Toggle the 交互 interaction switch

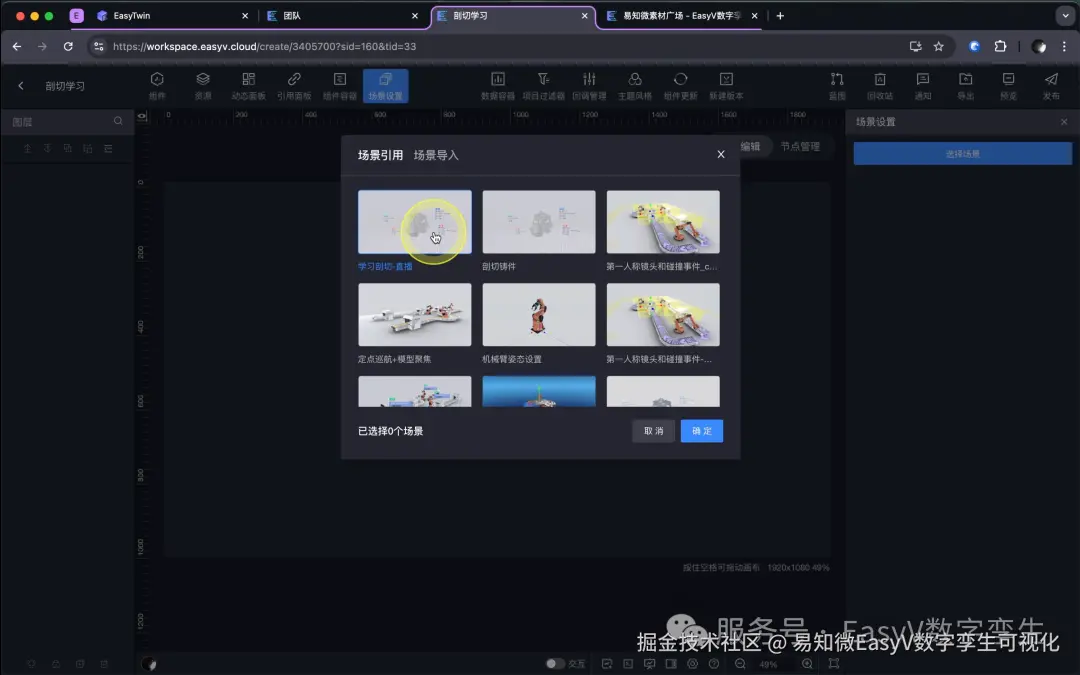tap(554, 663)
